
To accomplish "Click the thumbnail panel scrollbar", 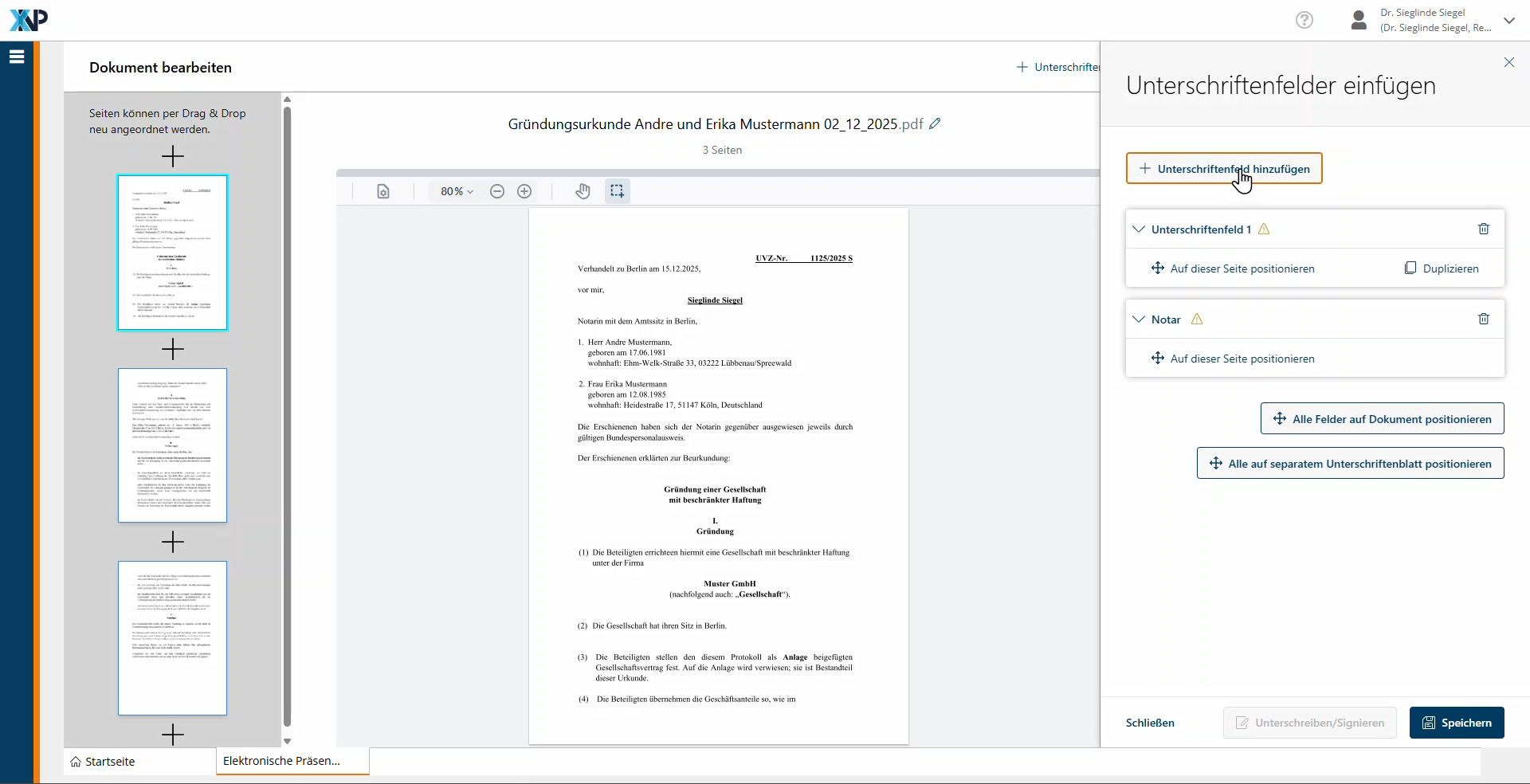I will coord(287,414).
